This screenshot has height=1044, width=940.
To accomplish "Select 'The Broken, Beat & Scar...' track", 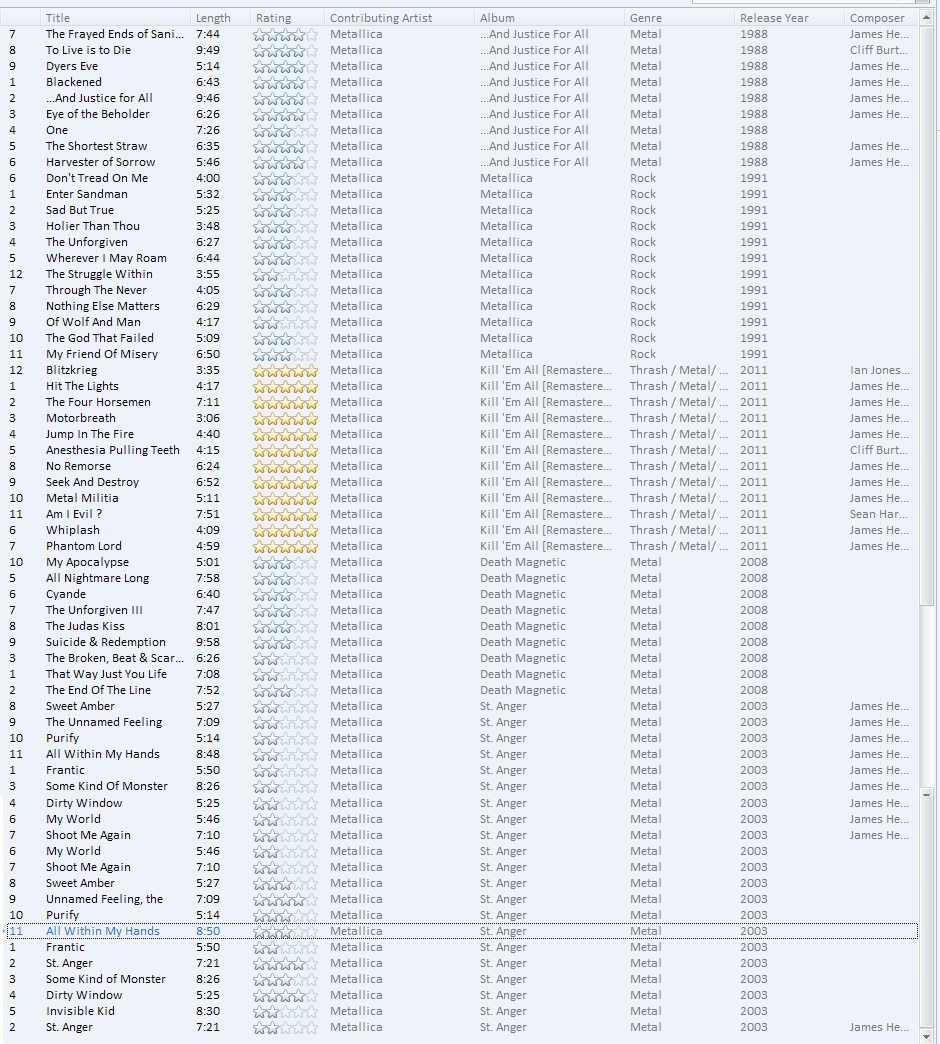I will coord(115,658).
